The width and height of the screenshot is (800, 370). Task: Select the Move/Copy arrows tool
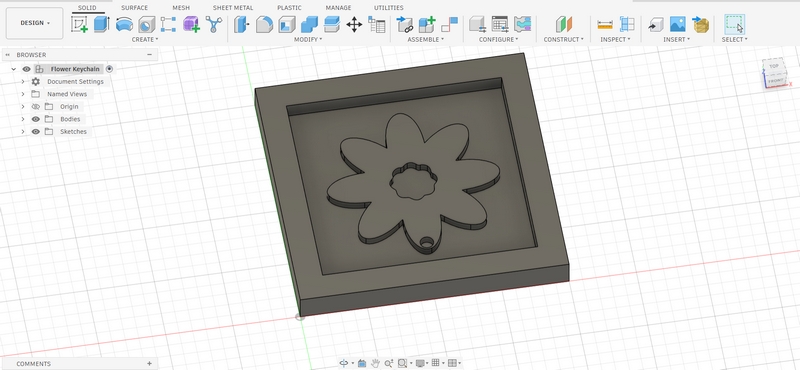click(x=354, y=24)
